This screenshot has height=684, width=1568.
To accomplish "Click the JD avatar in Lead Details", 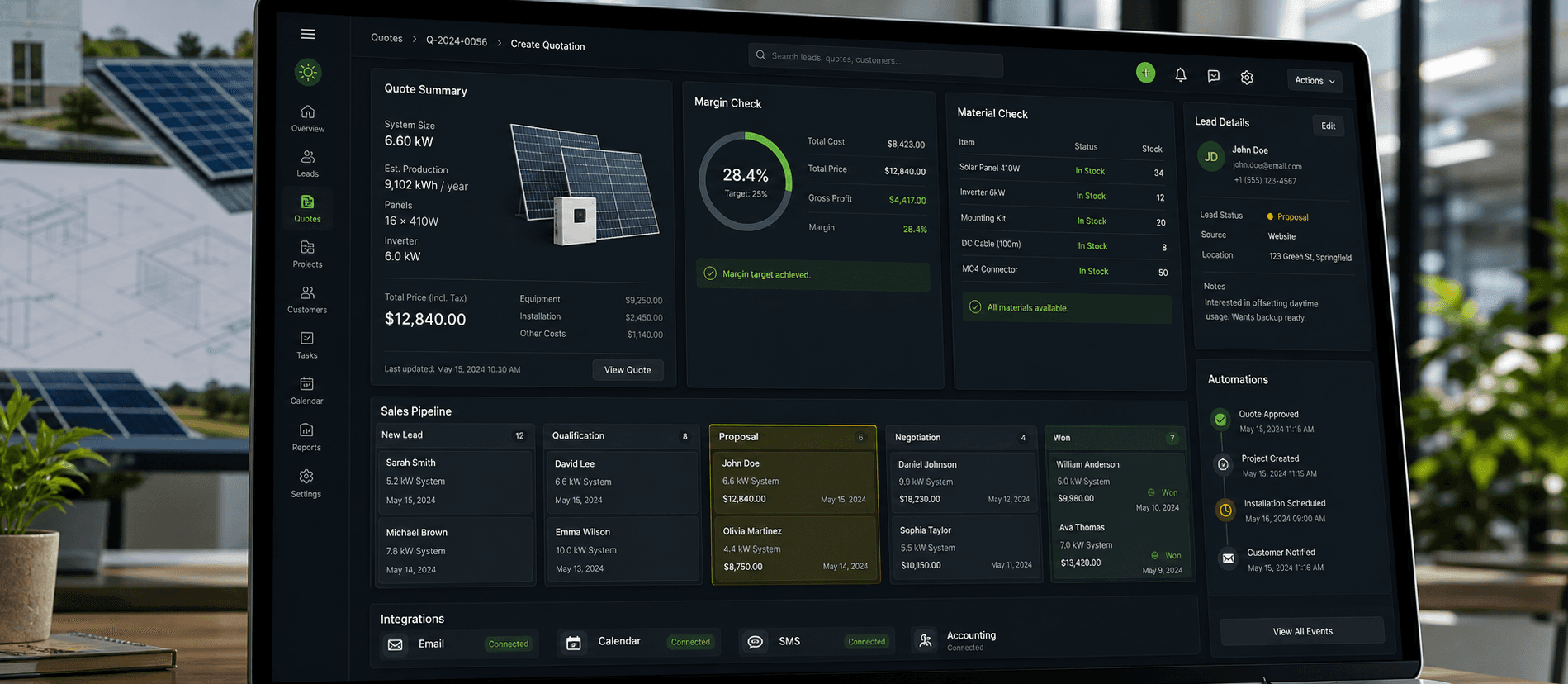I will [x=1211, y=157].
